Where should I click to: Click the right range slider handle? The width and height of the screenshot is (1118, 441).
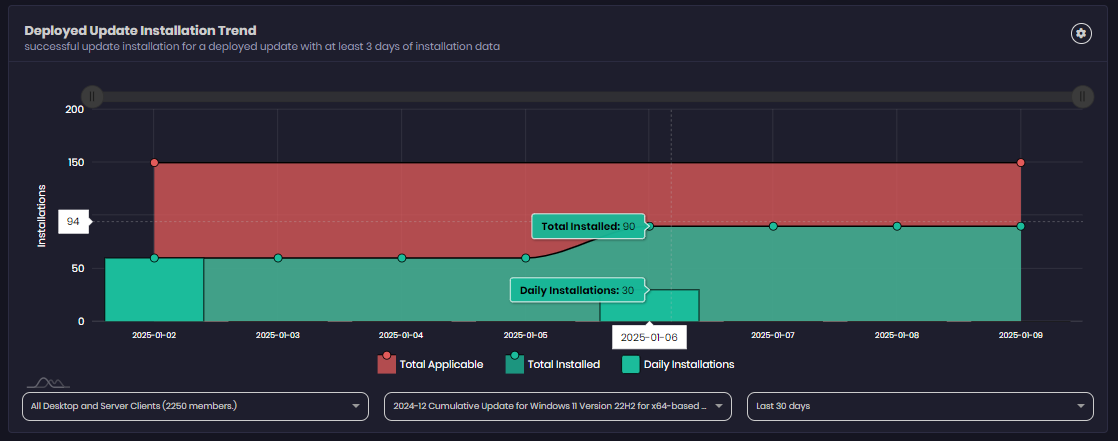tap(1081, 96)
